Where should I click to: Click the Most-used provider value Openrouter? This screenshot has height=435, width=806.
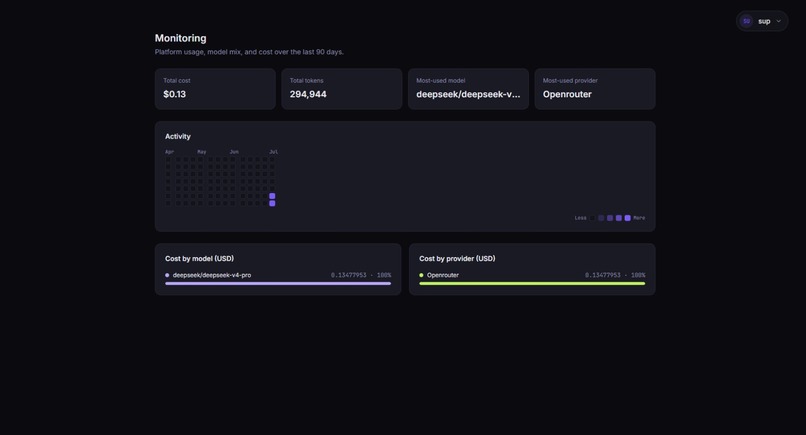point(567,94)
